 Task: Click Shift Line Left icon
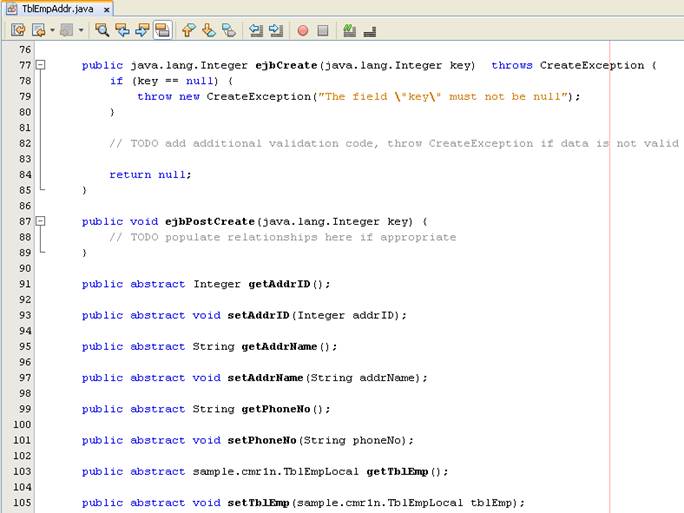tap(256, 30)
